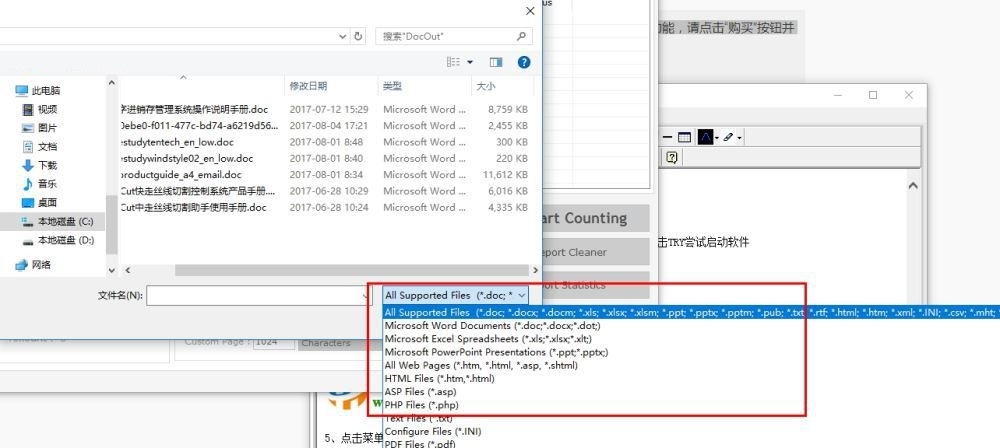The image size is (1000, 448).
Task: Choose Configure Files (*.INI) filter
Action: [433, 431]
